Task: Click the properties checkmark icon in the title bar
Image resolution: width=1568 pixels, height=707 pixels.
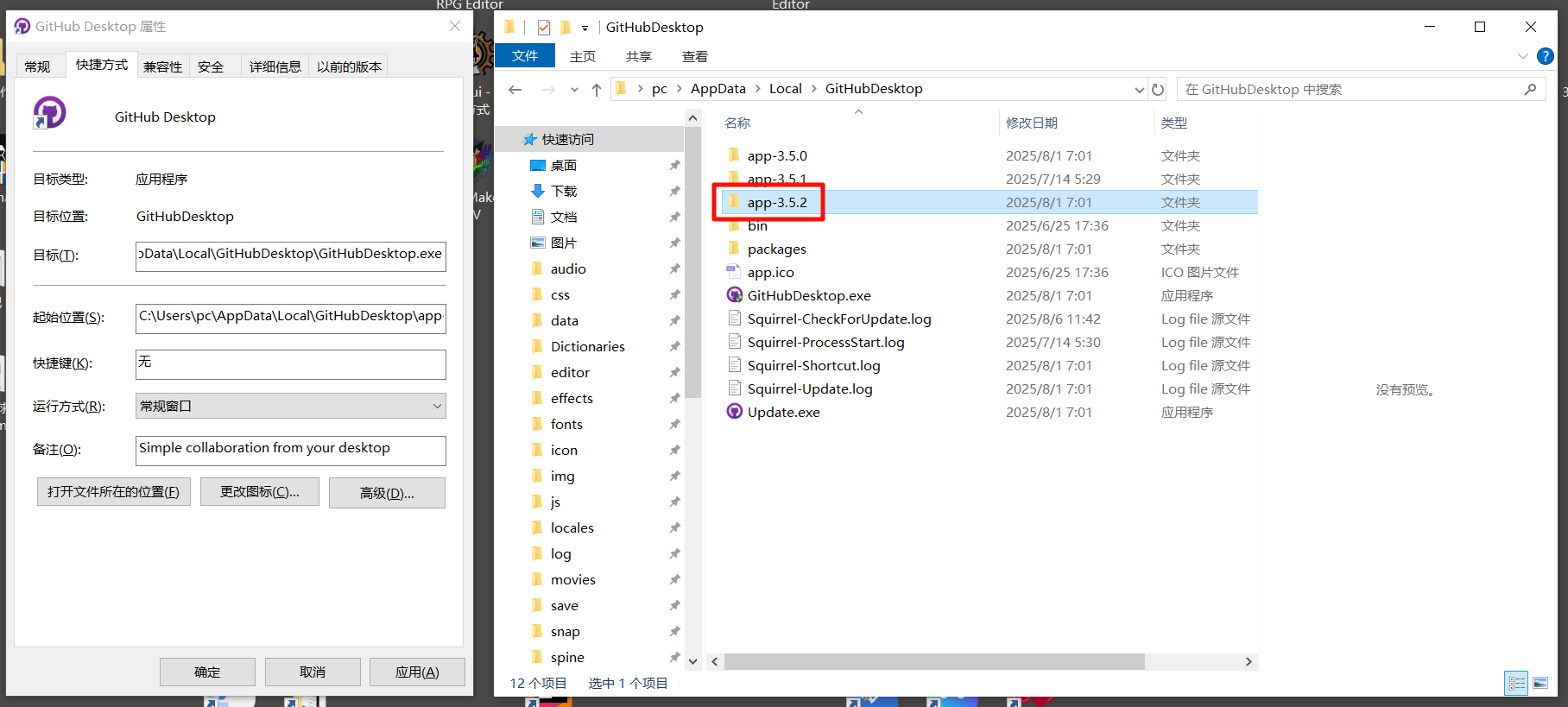Action: (544, 28)
